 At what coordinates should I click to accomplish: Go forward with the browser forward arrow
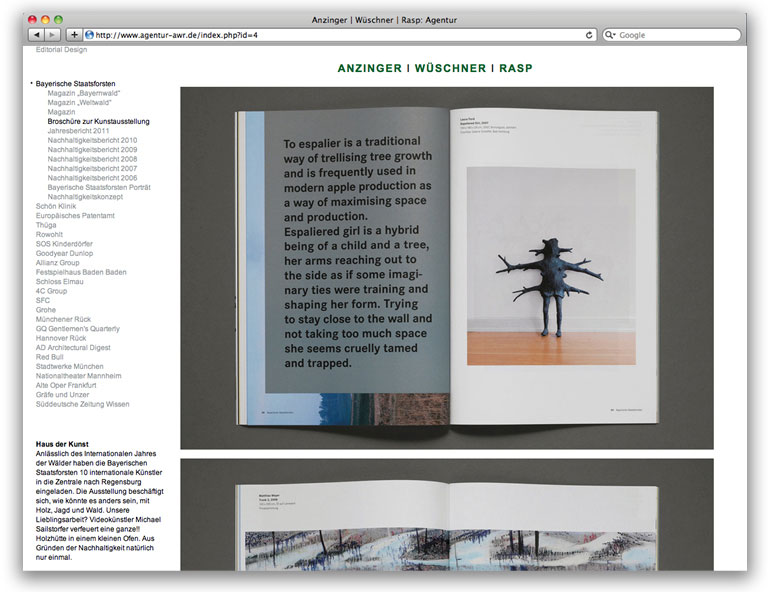tap(52, 35)
